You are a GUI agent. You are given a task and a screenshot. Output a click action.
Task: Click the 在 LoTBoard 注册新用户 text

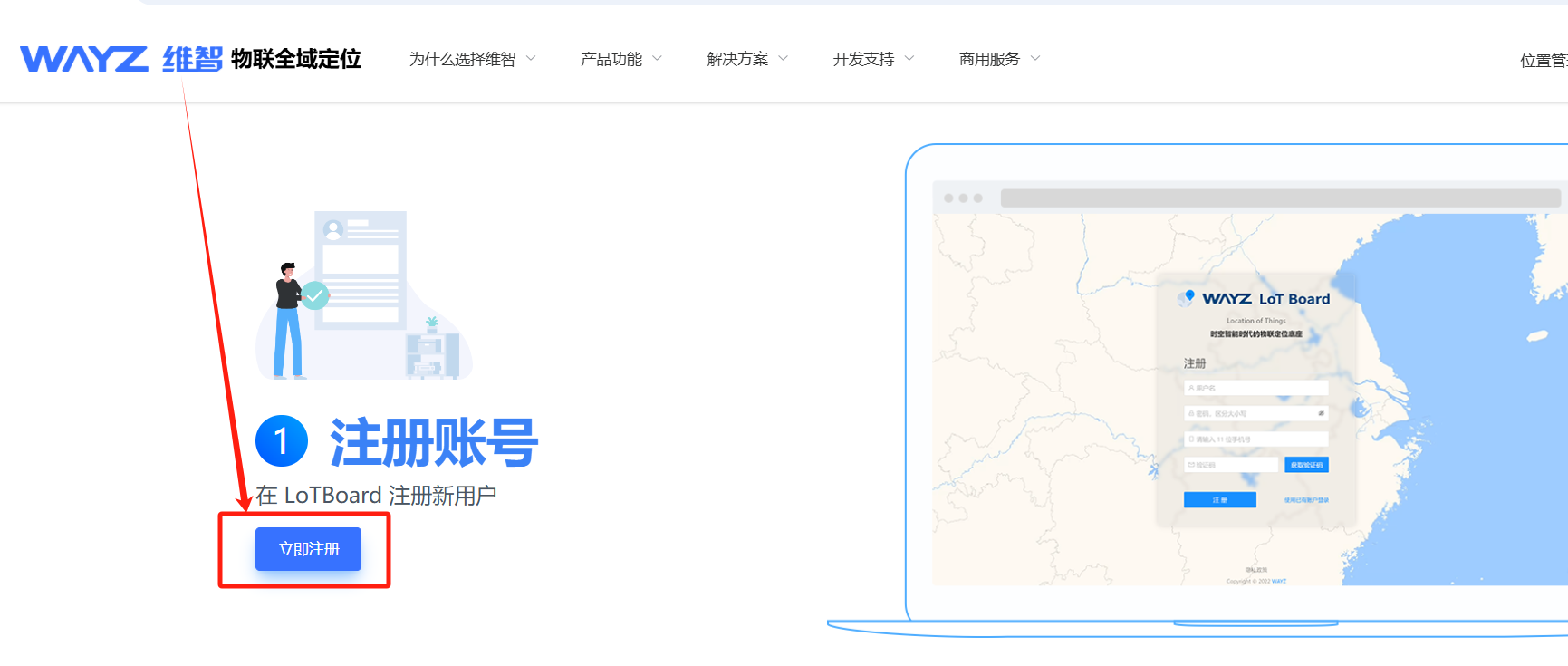pyautogui.click(x=376, y=496)
